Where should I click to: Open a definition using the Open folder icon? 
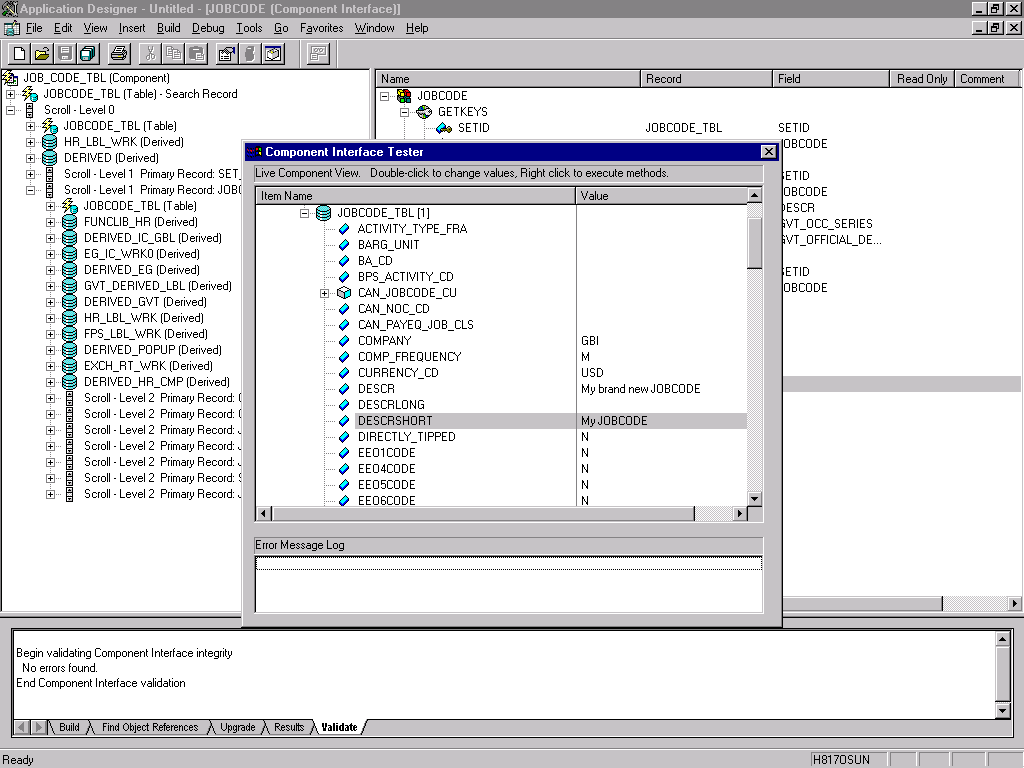pos(41,53)
